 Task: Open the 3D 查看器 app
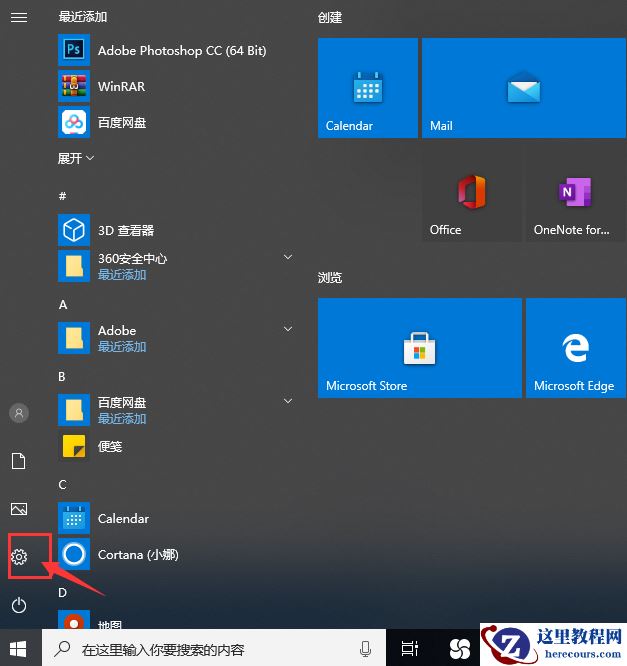click(176, 230)
